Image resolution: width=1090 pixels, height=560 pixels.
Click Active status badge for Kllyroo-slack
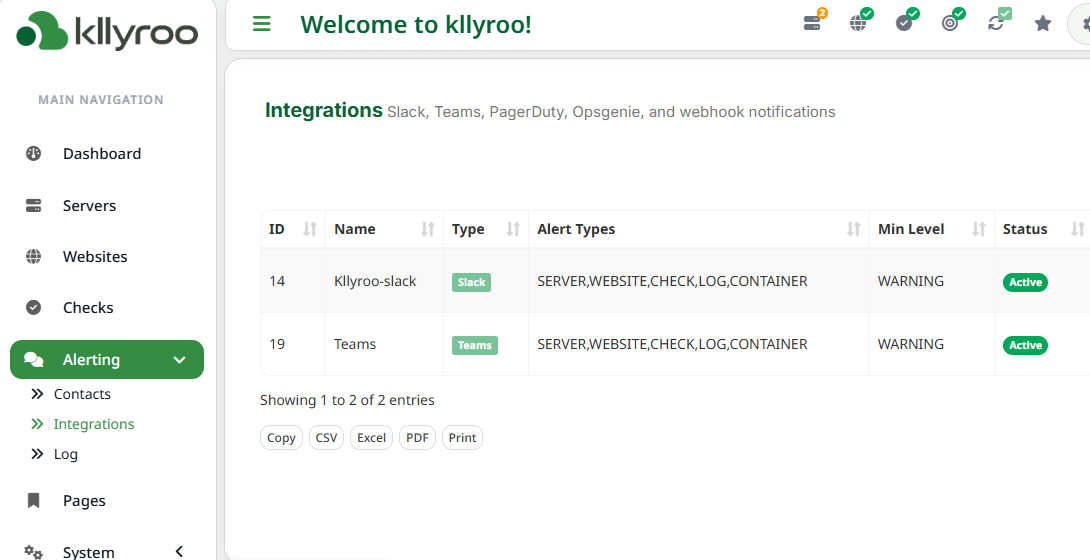[x=1025, y=282]
